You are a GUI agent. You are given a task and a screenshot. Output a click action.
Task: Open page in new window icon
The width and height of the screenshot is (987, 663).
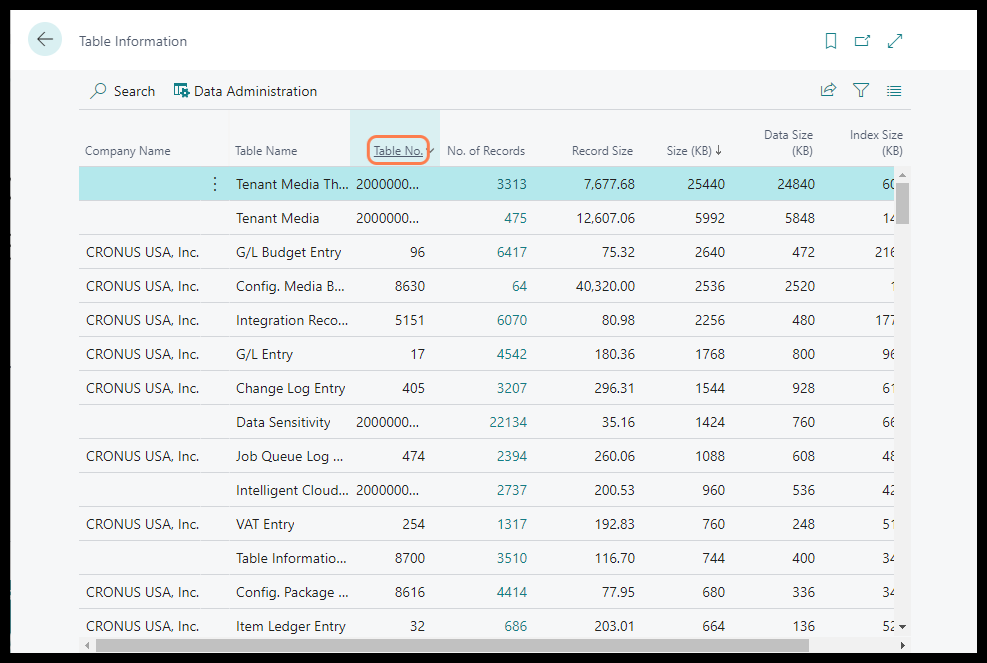(x=862, y=41)
